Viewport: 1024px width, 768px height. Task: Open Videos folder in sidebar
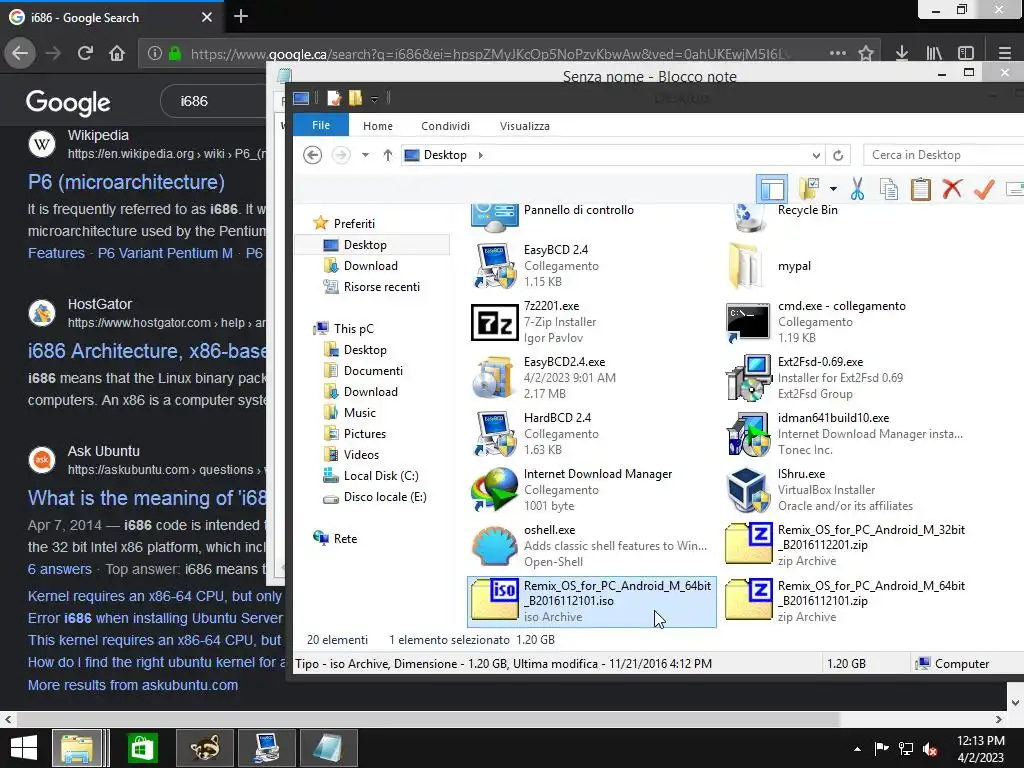(x=361, y=455)
